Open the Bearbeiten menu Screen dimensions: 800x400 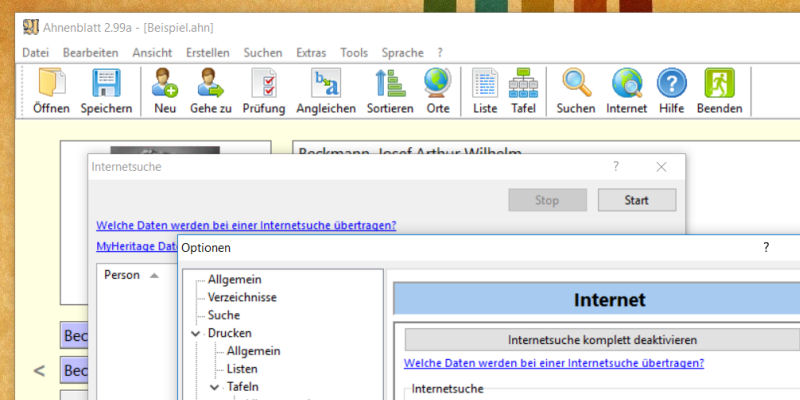point(90,53)
